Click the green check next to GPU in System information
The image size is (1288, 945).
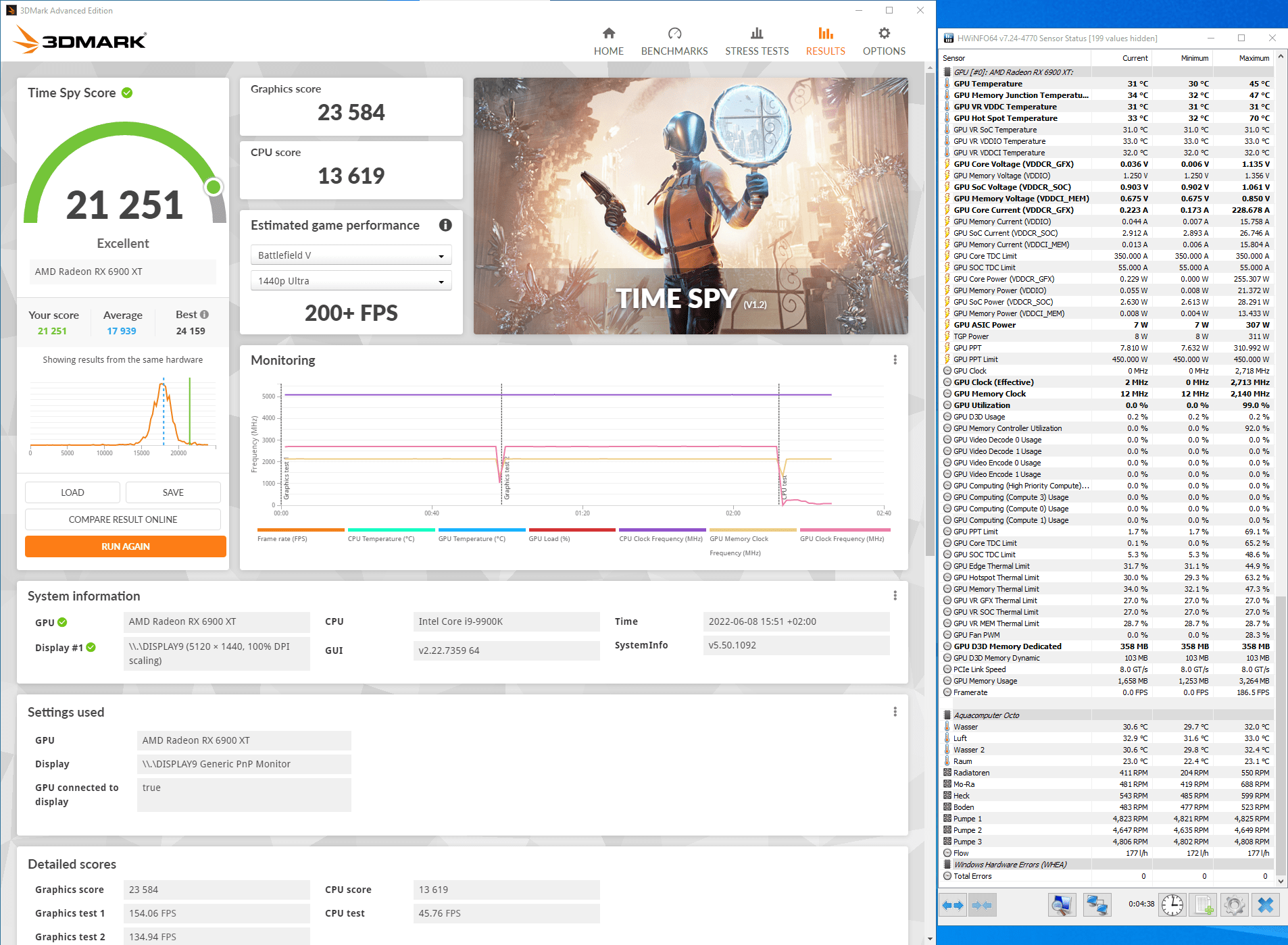click(x=62, y=622)
